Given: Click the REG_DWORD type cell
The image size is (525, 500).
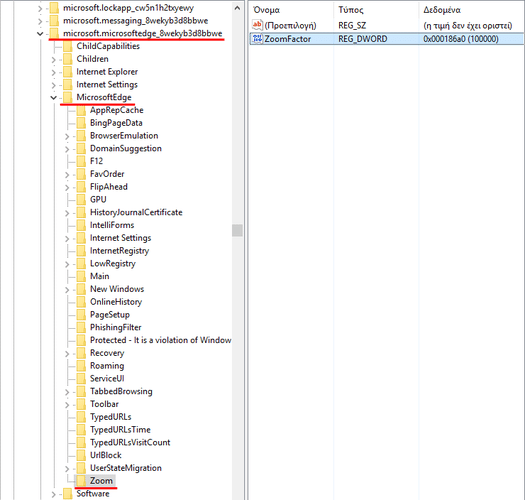Looking at the screenshot, I should tap(363, 39).
